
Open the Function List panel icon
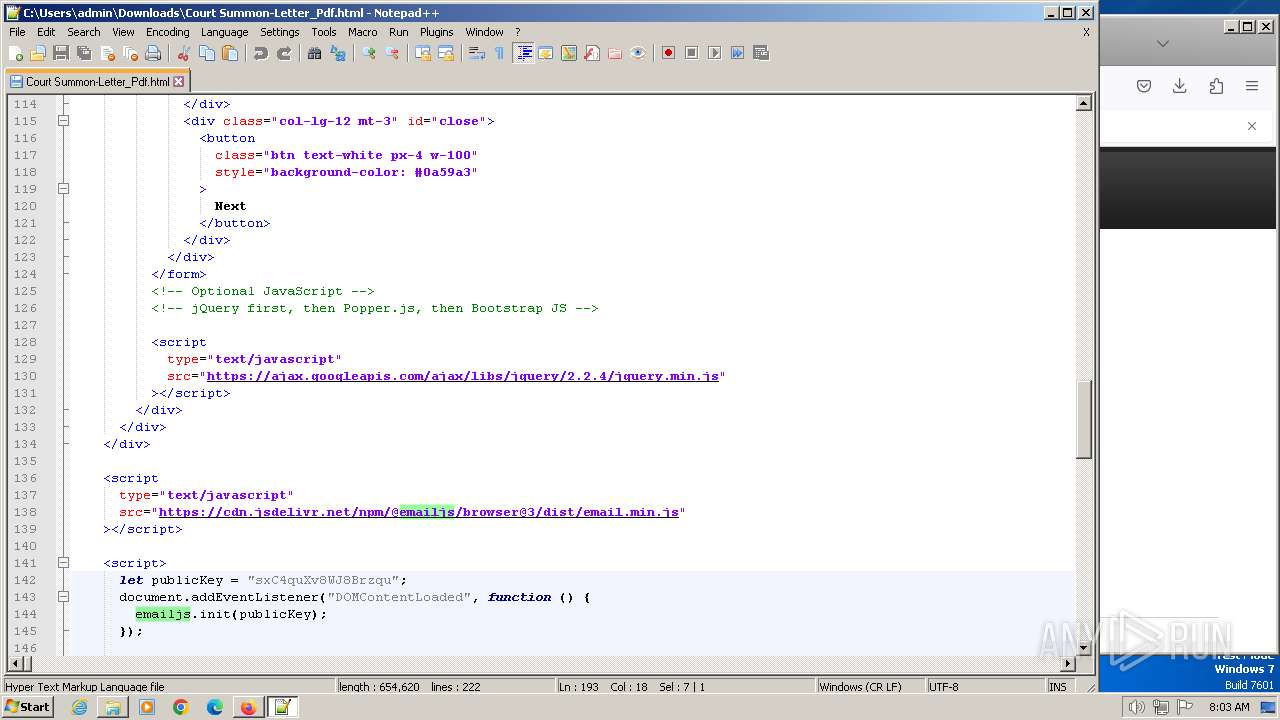click(x=591, y=53)
